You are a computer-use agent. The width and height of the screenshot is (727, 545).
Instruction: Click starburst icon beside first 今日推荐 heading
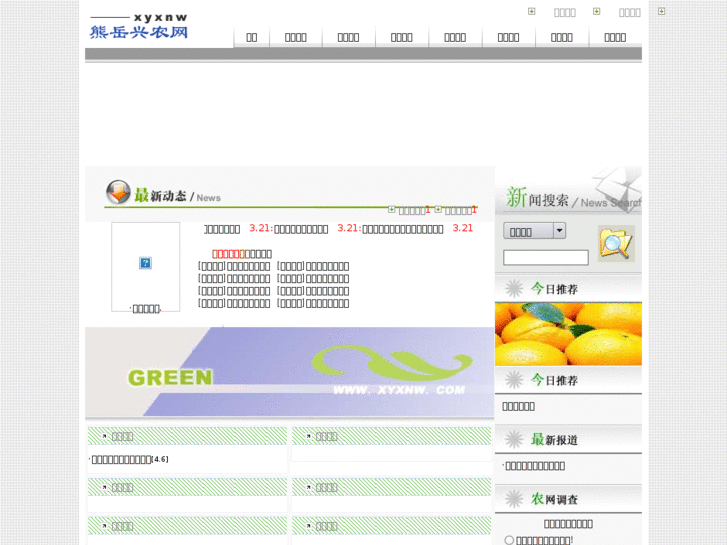pos(514,289)
